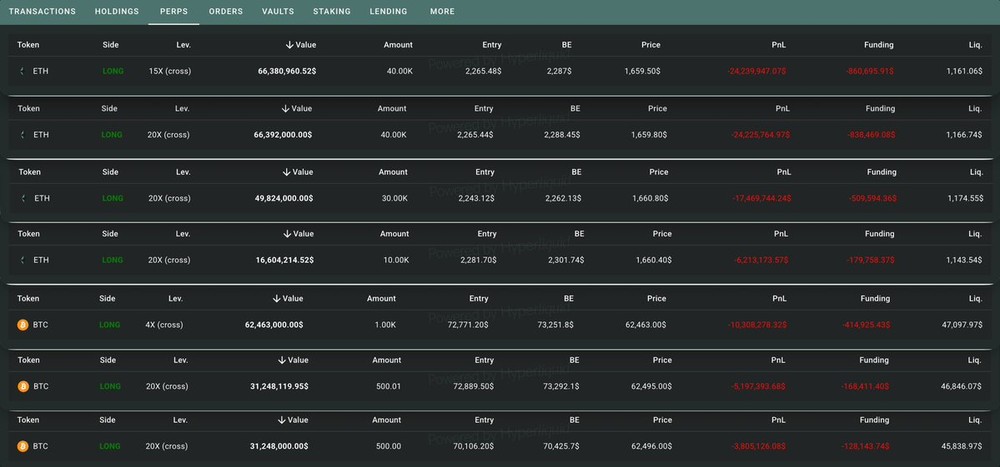Click sort arrow above the 66,380,960.52$ value
Image resolution: width=1000 pixels, height=467 pixels.
click(x=290, y=45)
